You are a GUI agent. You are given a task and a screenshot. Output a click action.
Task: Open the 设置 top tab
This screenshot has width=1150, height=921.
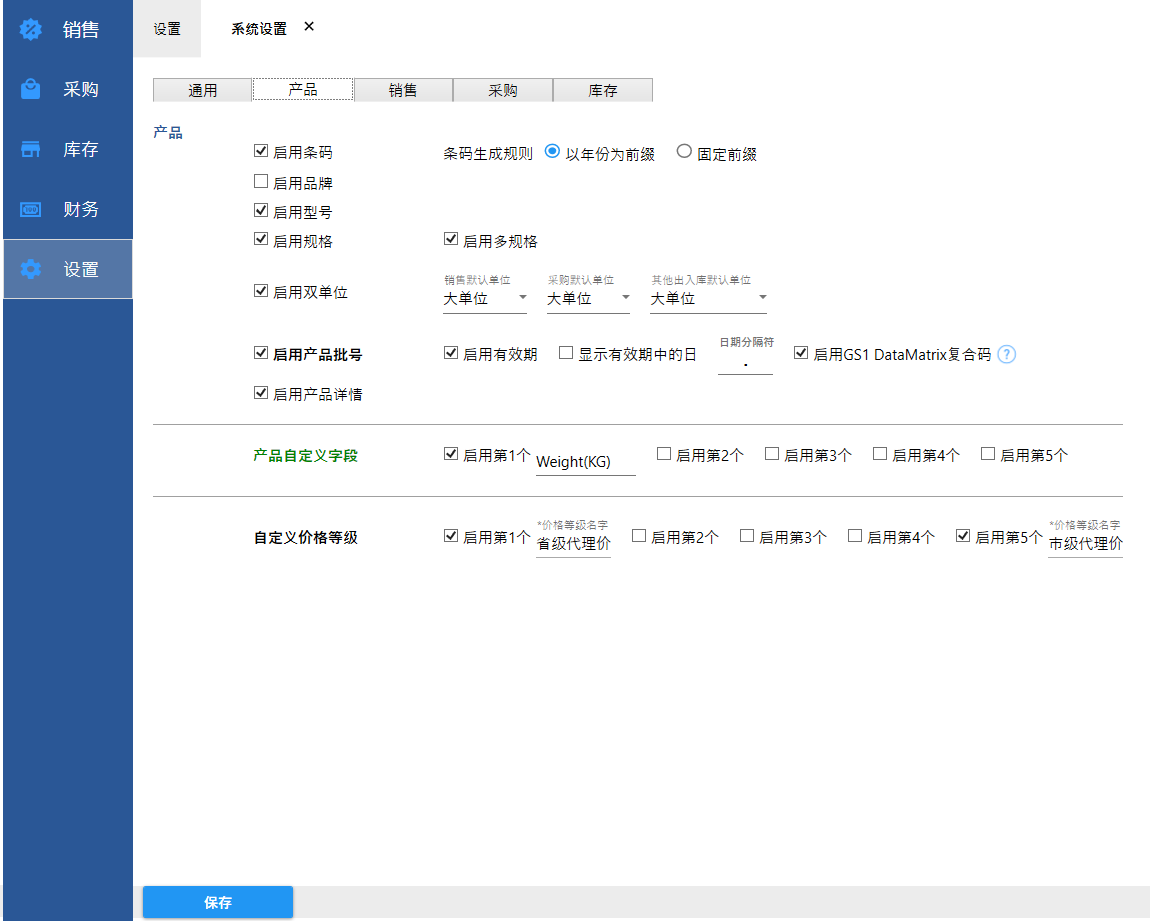[167, 29]
